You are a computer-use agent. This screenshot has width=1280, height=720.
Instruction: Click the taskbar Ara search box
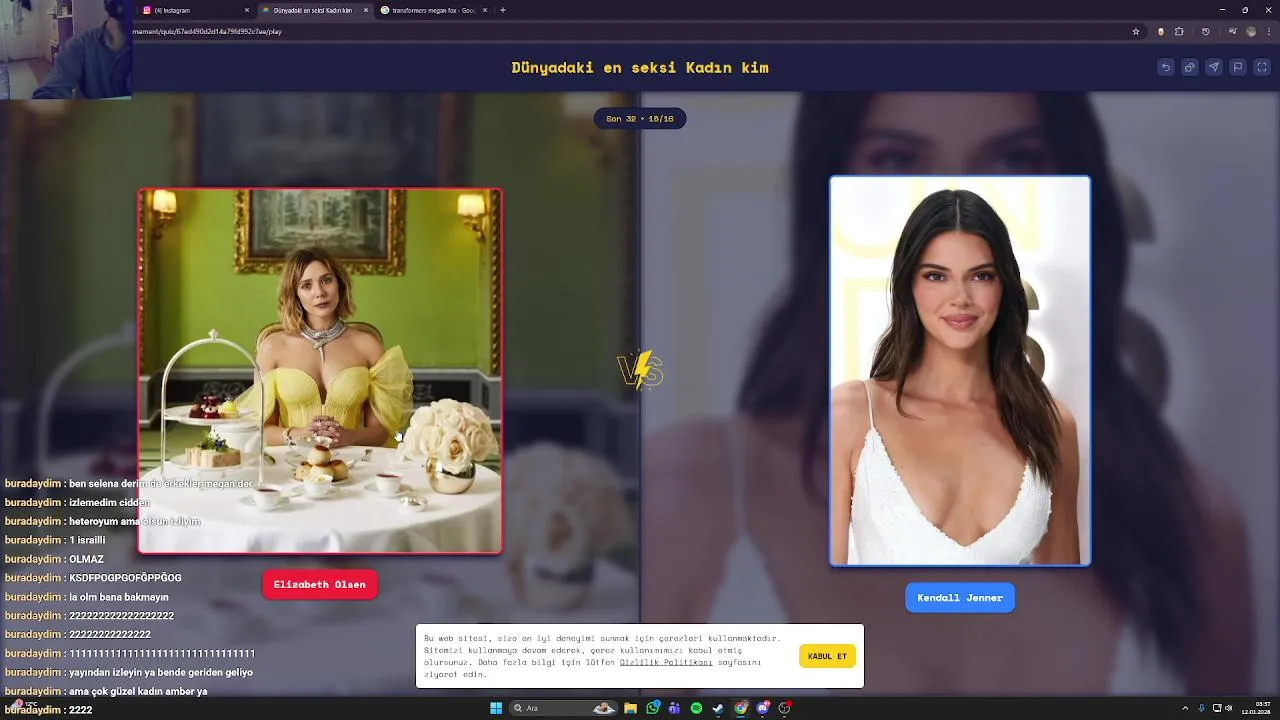[x=562, y=708]
